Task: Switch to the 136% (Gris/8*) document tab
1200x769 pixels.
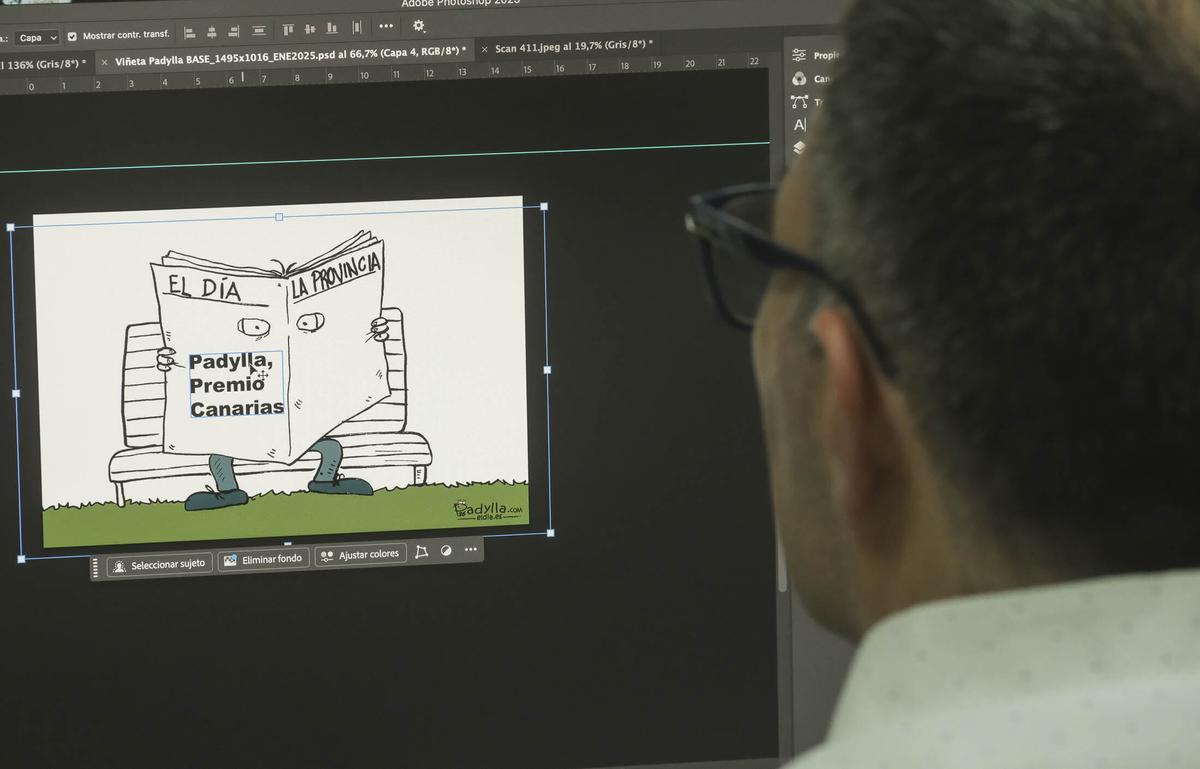Action: click(x=44, y=64)
